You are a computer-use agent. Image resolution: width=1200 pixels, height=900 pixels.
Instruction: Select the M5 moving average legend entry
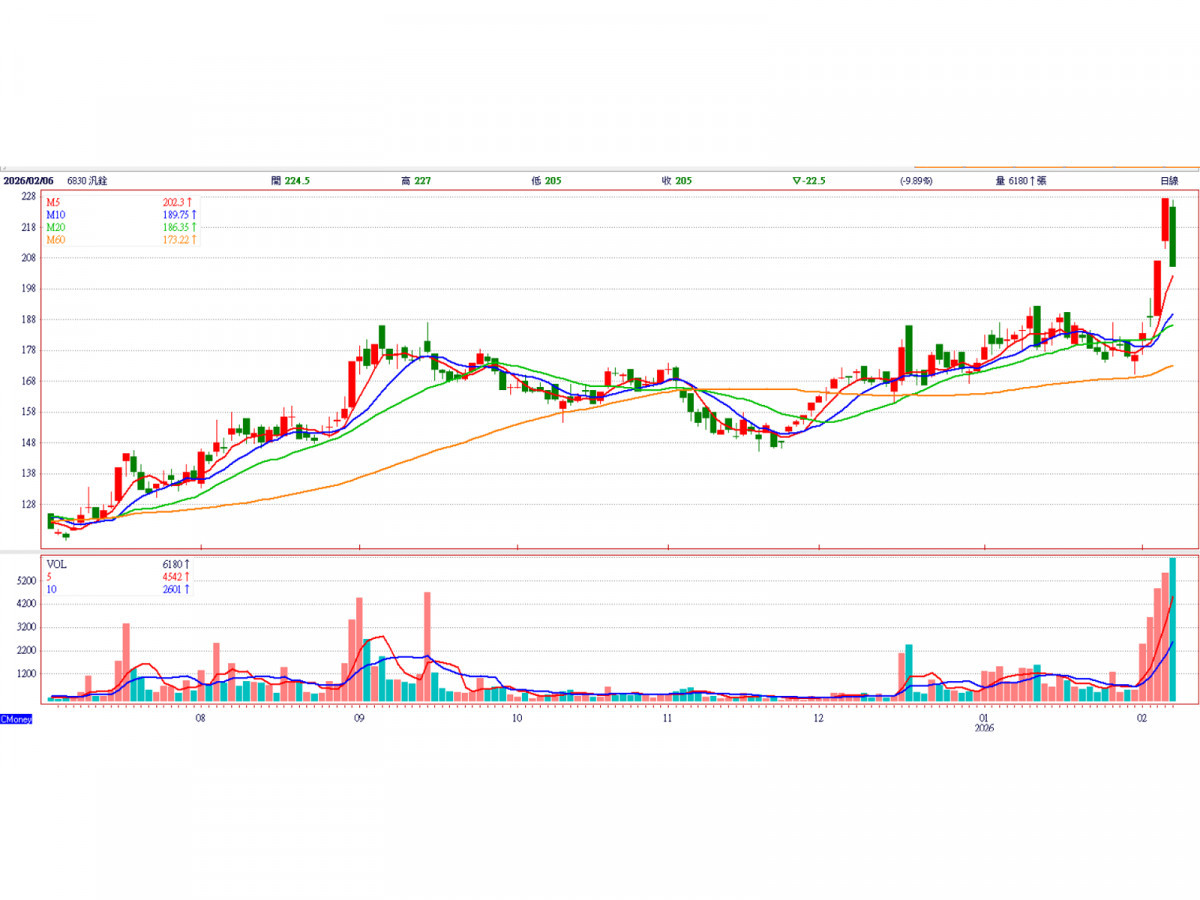53,201
